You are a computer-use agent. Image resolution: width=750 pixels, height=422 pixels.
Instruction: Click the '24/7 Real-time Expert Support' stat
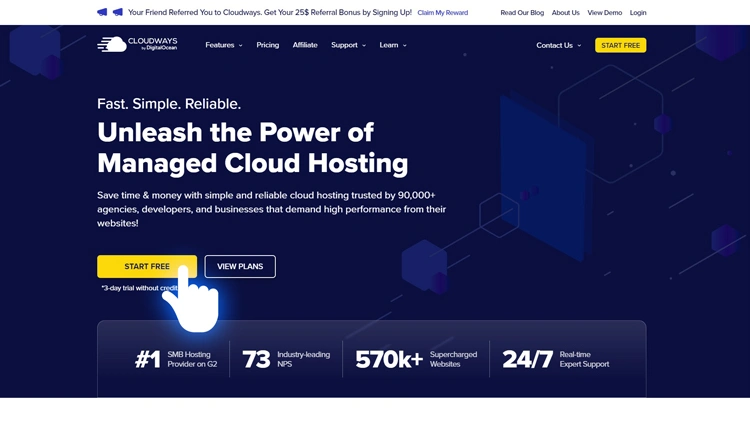click(556, 359)
